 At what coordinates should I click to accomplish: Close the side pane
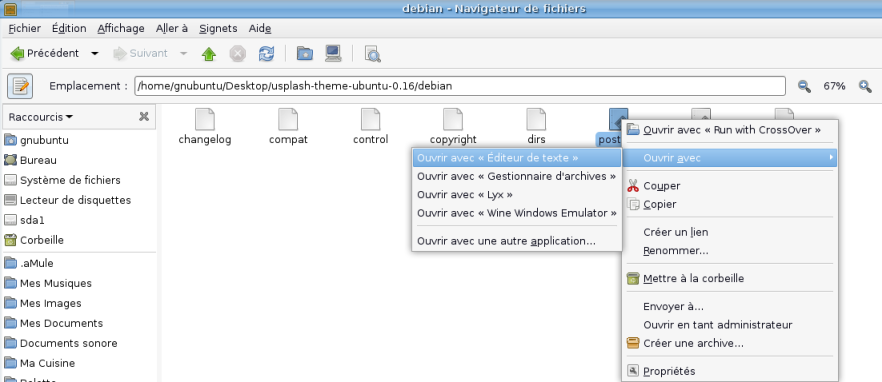[x=144, y=116]
